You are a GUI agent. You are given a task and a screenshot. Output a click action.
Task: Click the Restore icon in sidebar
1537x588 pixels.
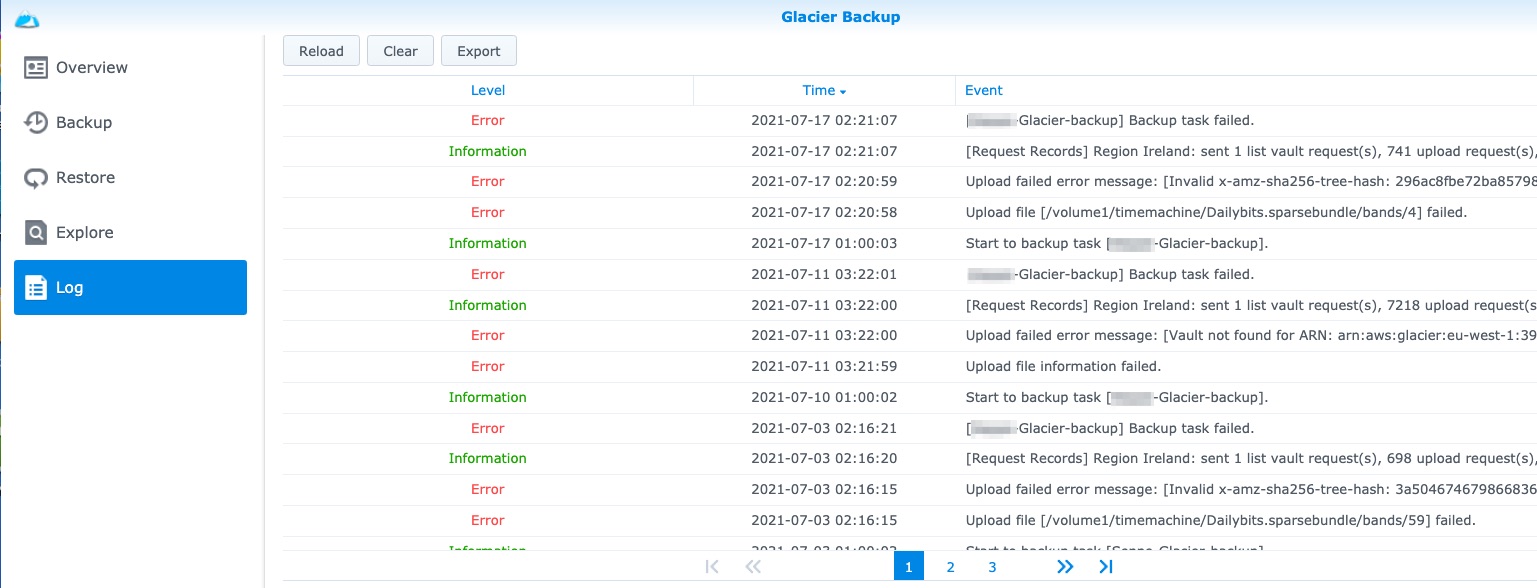[x=36, y=178]
